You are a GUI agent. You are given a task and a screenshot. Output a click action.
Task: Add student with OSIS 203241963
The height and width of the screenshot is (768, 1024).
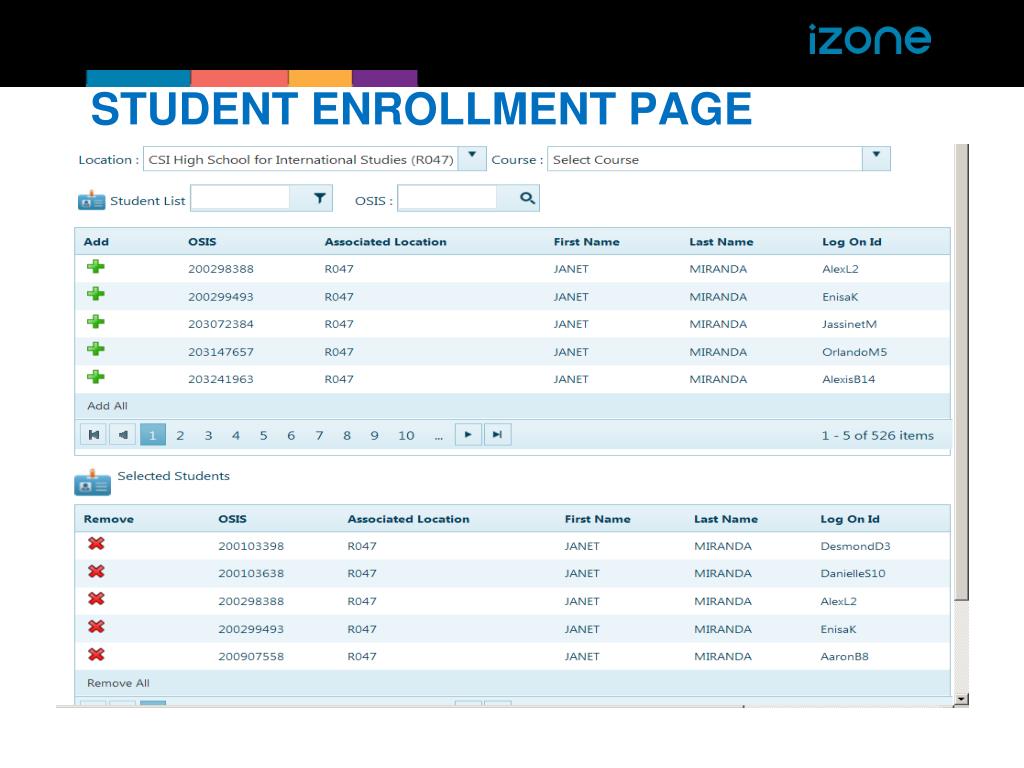pos(96,377)
